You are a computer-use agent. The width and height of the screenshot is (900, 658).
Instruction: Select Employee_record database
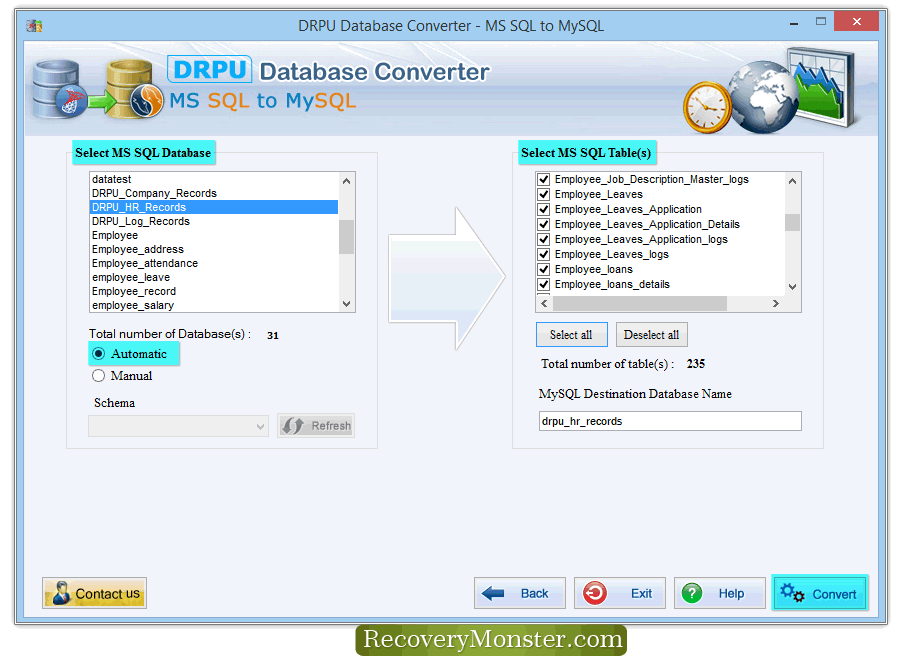pyautogui.click(x=214, y=291)
